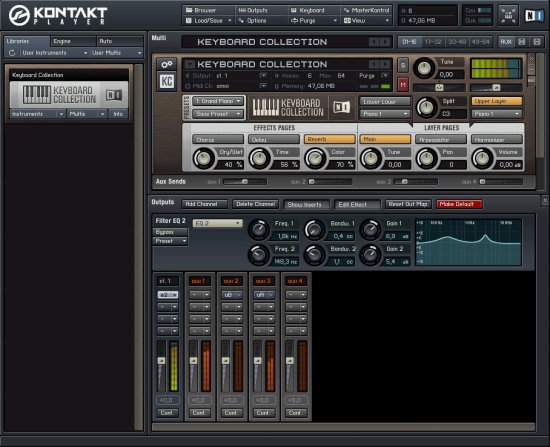Viewport: 550px width, 447px height.
Task: Click the aux 1 send slider
Action: point(245,182)
